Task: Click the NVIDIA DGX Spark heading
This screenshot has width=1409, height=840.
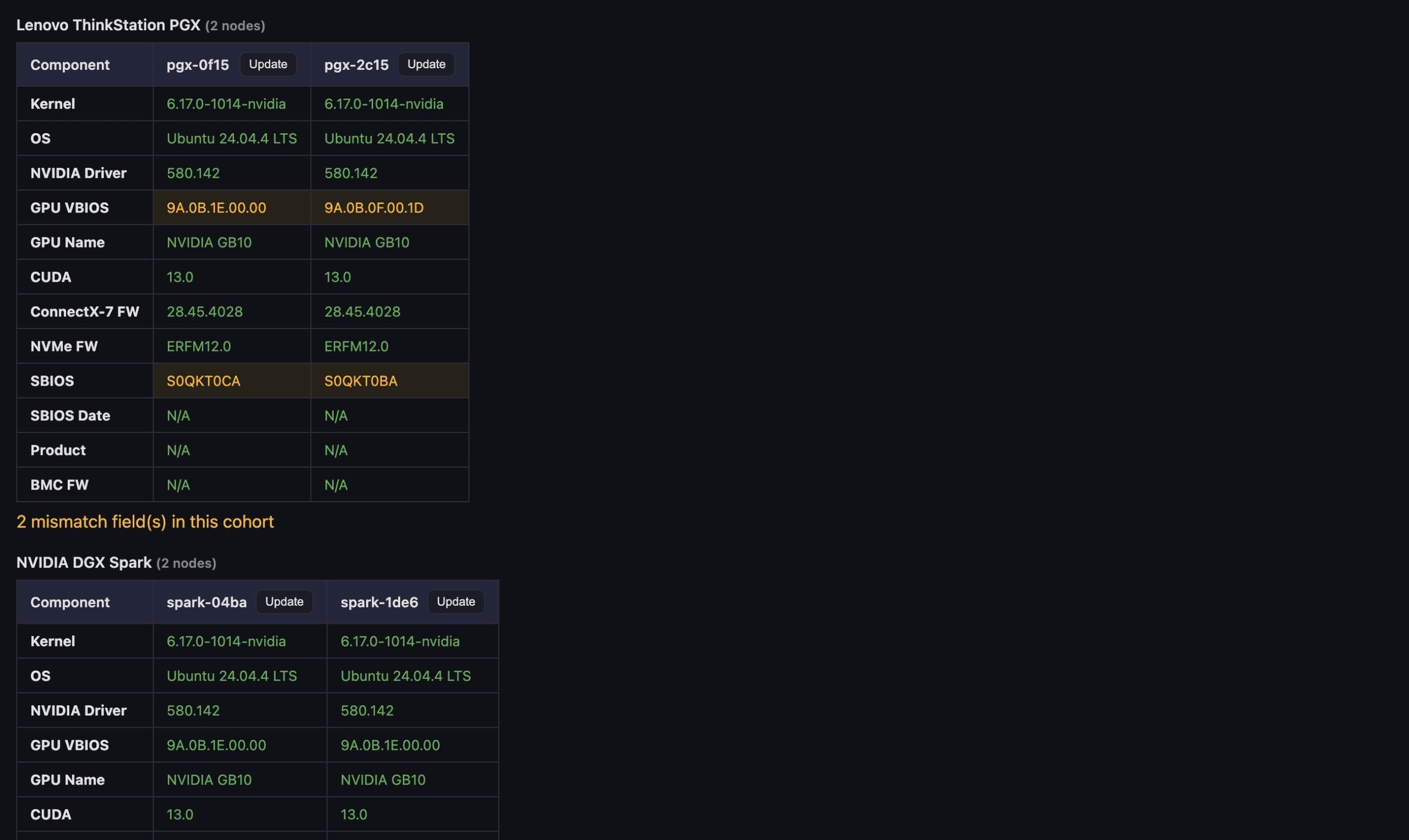Action: click(84, 563)
